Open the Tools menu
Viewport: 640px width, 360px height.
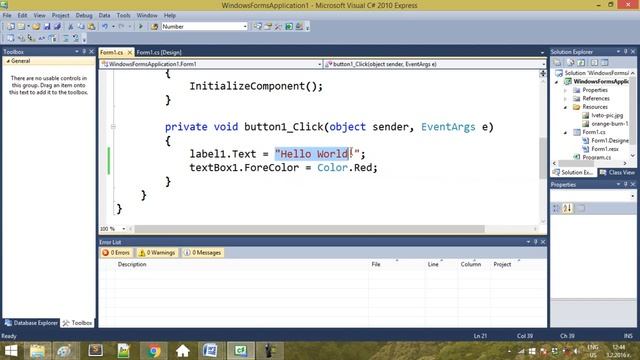coord(123,15)
